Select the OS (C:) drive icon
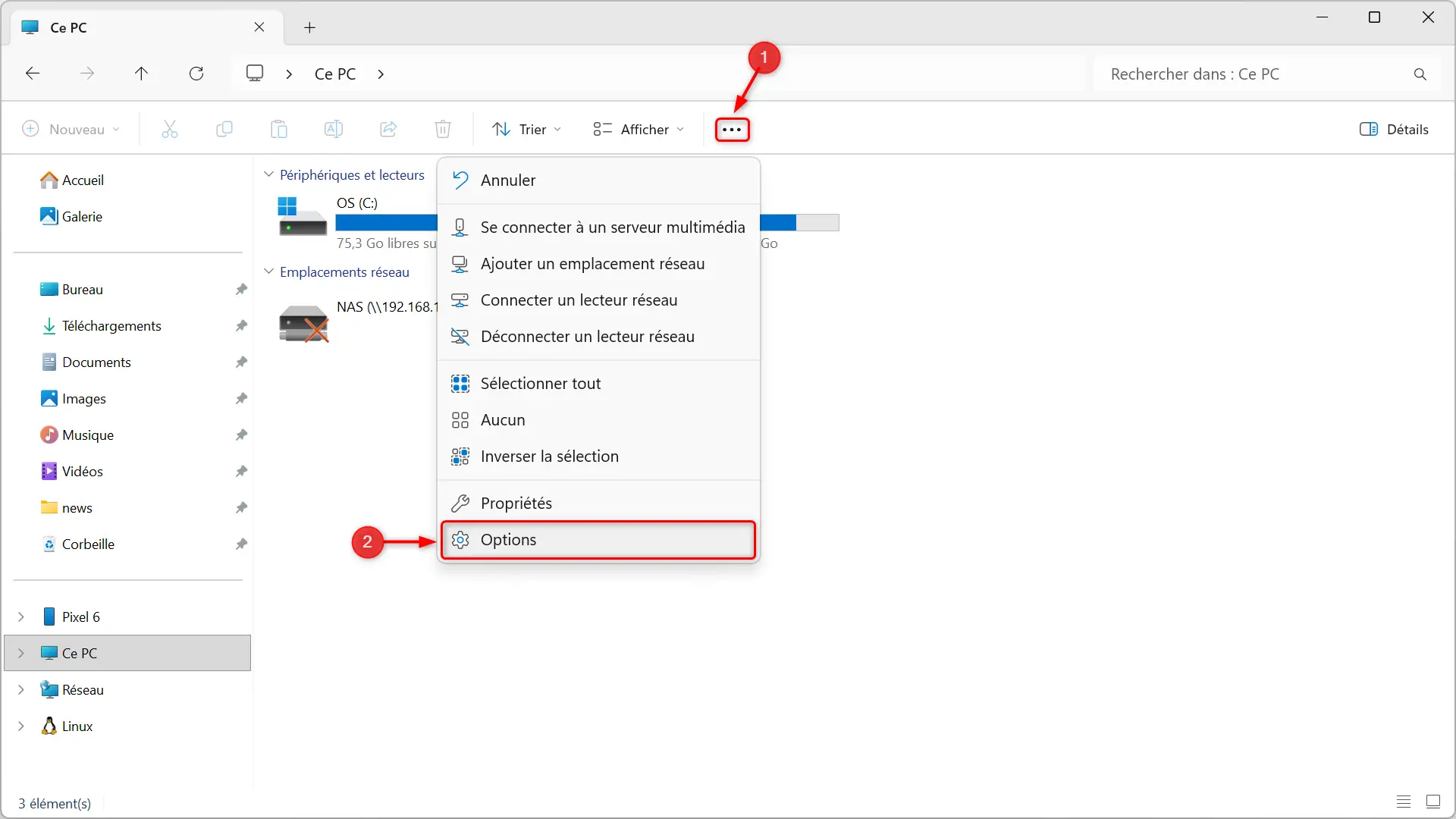The height and width of the screenshot is (819, 1456). [x=303, y=217]
